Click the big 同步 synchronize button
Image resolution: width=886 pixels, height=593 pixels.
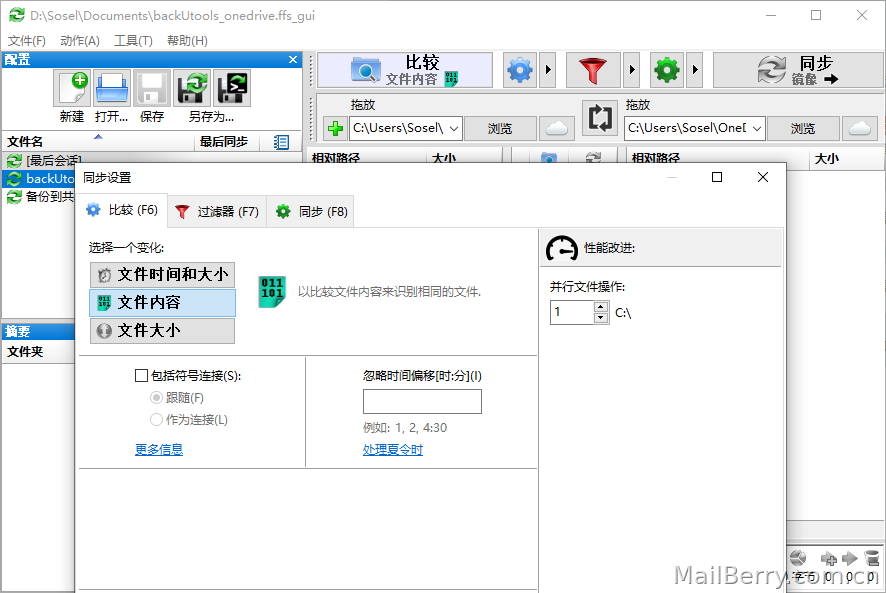pyautogui.click(x=797, y=70)
